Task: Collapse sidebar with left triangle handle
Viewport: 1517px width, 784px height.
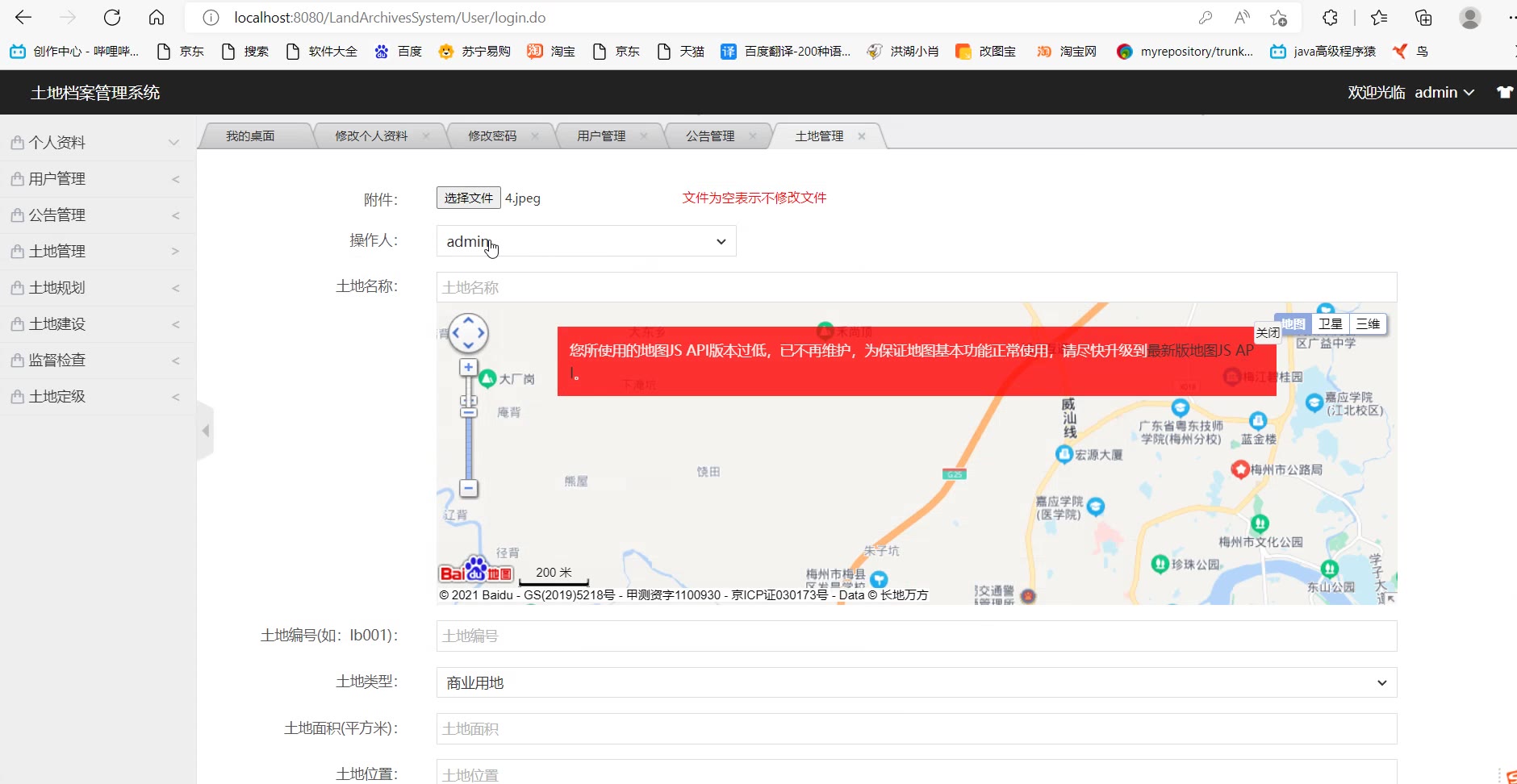Action: pos(206,431)
